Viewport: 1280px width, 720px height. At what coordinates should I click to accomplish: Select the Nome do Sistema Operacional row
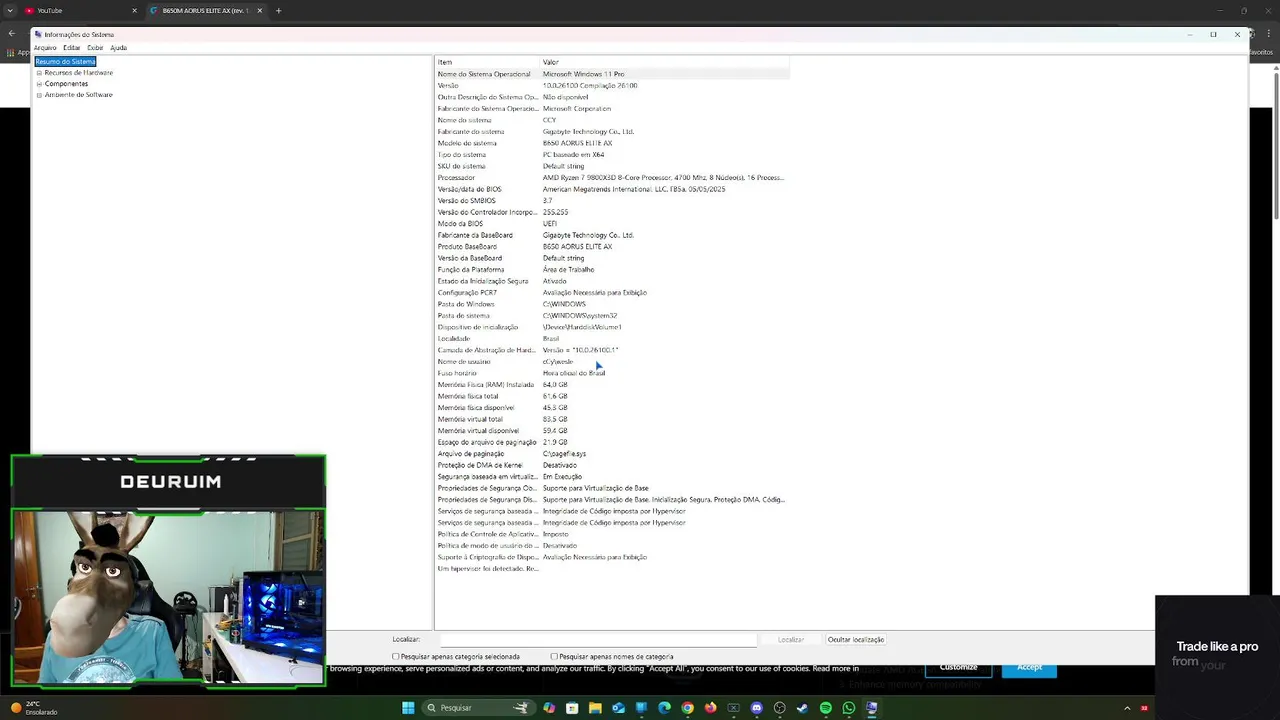point(612,74)
